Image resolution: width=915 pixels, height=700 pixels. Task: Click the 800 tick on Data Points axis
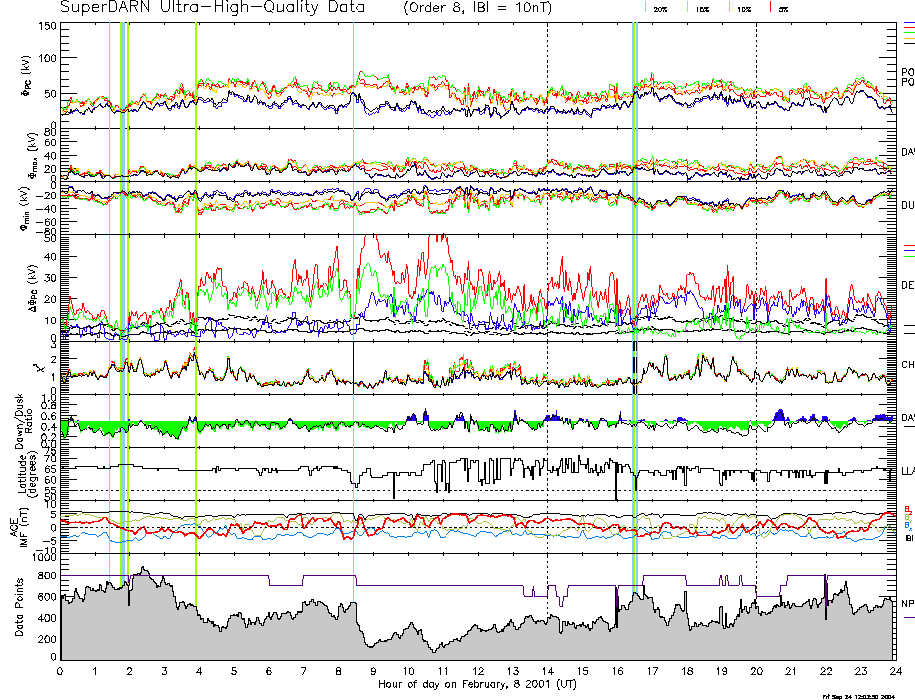coord(47,576)
